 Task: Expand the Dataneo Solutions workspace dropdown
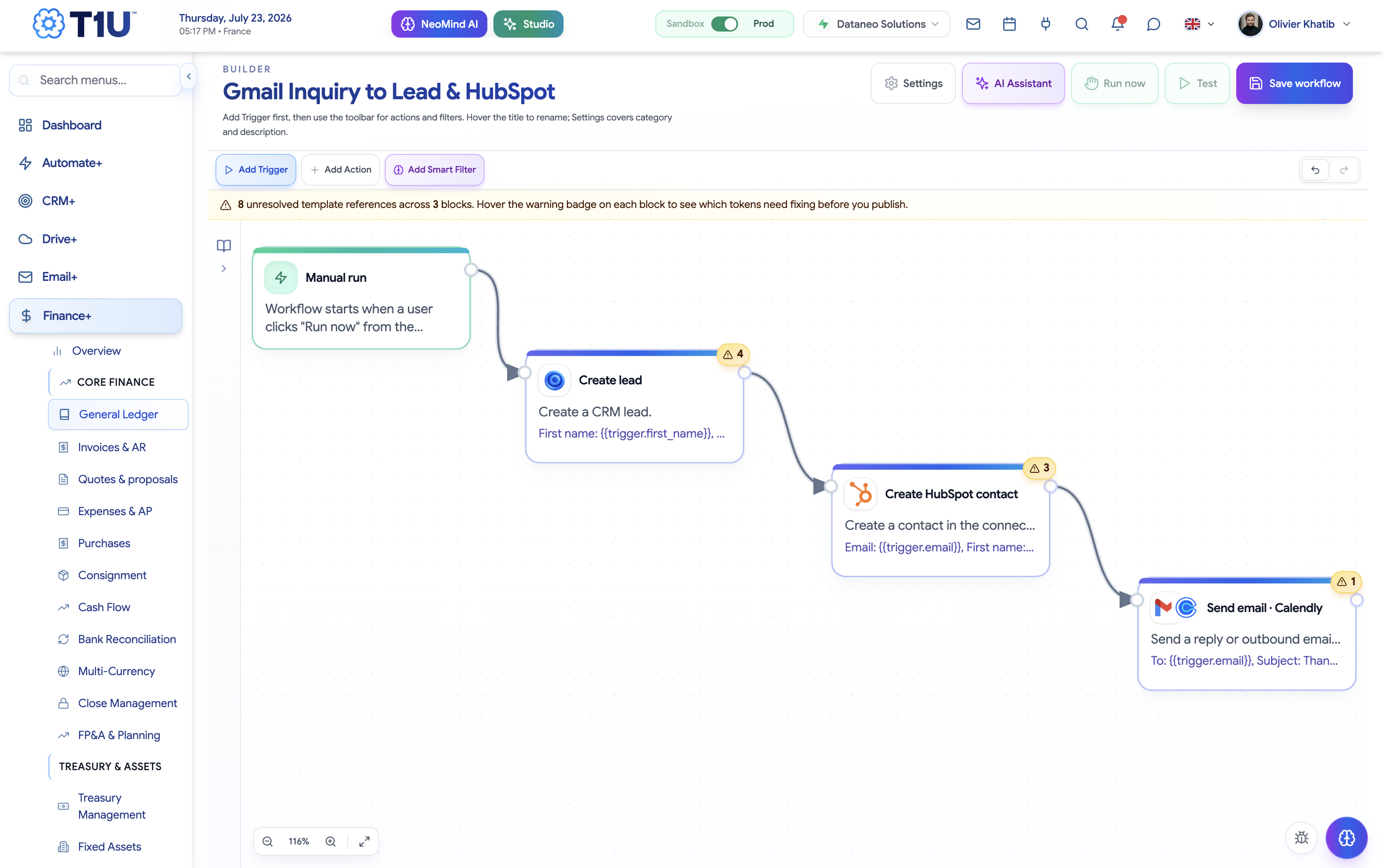876,24
